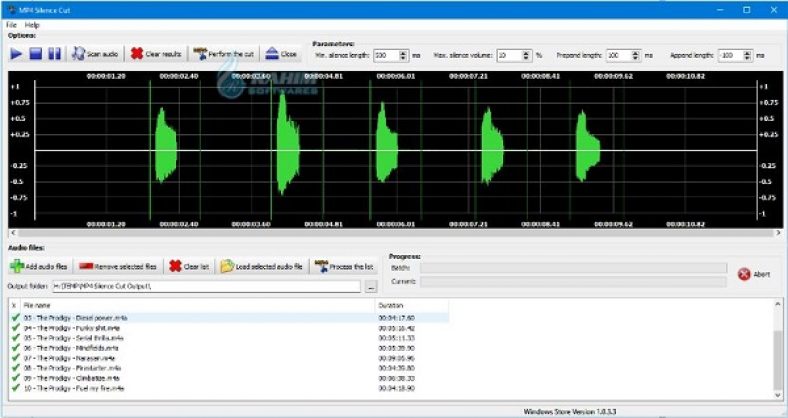Click the Add audio files button

pyautogui.click(x=40, y=266)
